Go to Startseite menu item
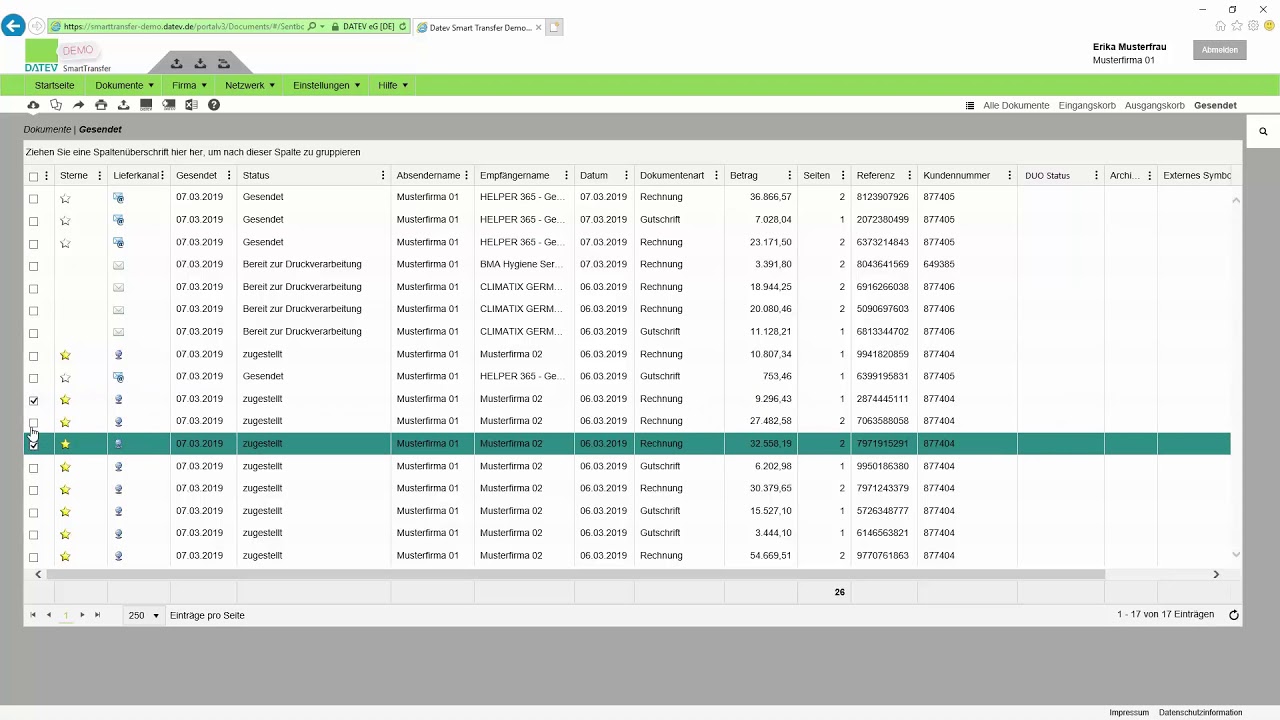 coord(54,86)
